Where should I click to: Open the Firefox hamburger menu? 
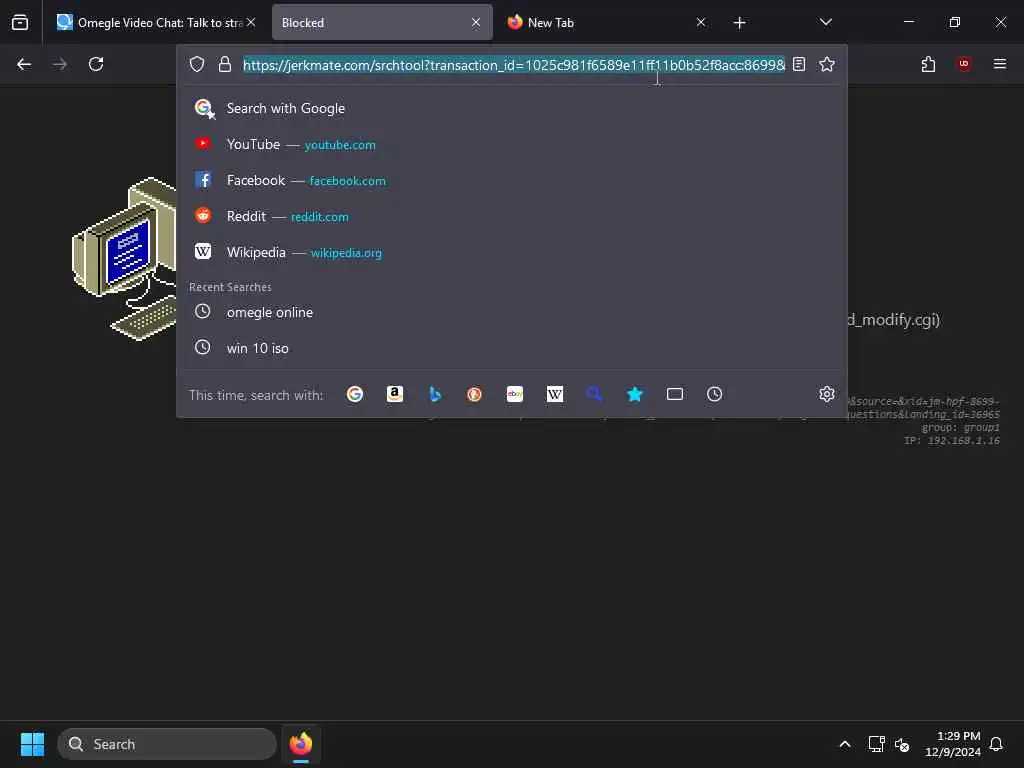(1000, 64)
